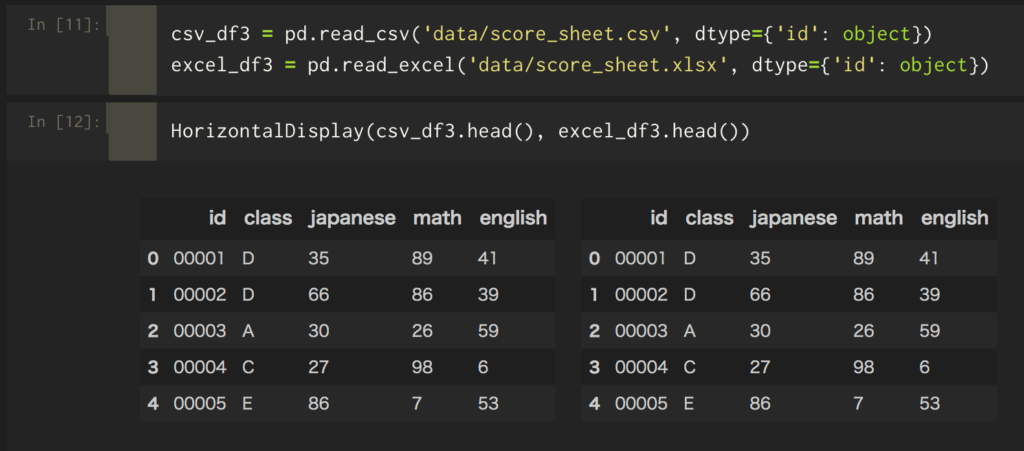Click class E in the left table
The height and width of the screenshot is (451, 1024).
(248, 403)
